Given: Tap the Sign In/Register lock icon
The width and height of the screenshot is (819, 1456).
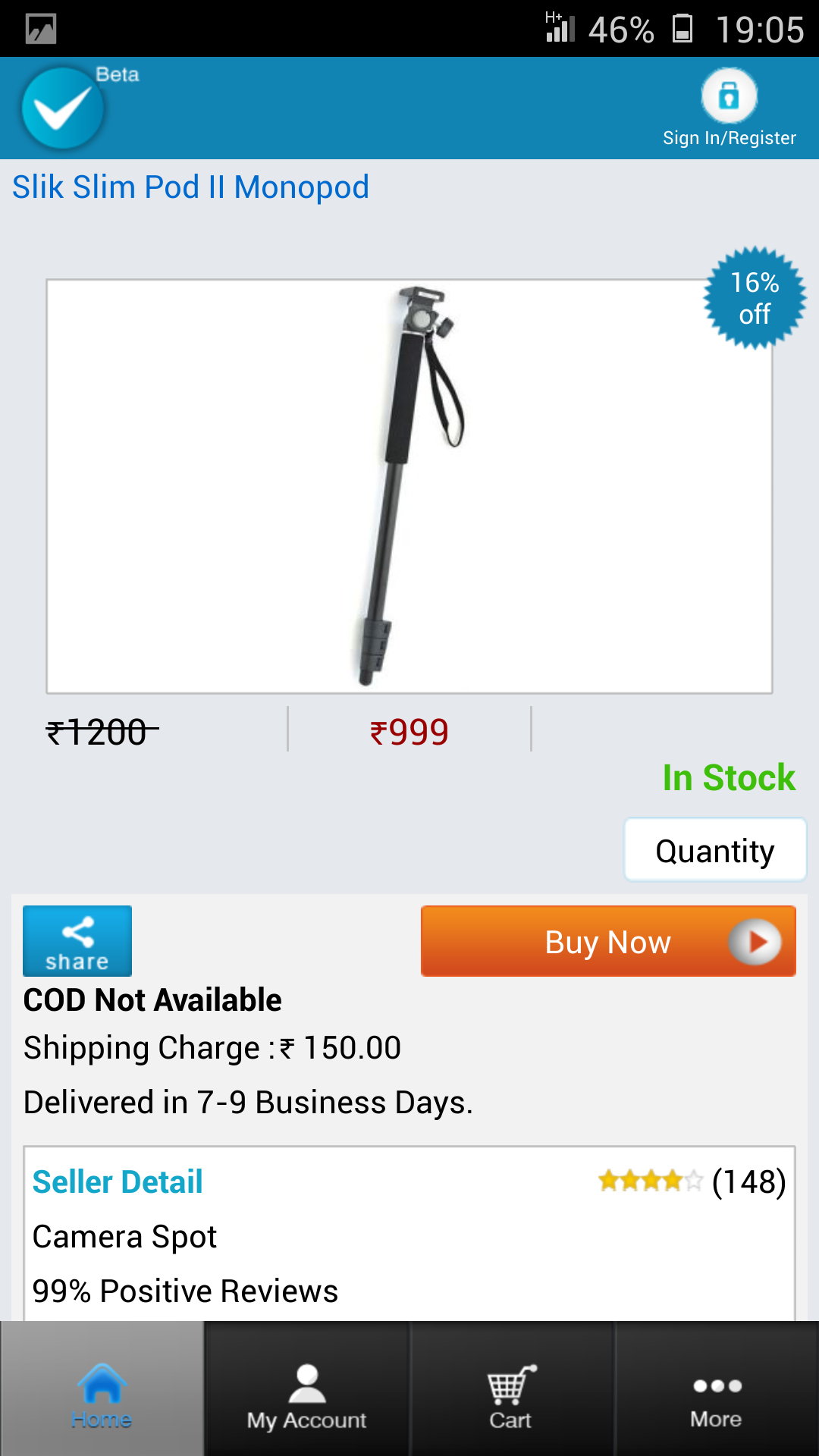Looking at the screenshot, I should click(x=729, y=96).
